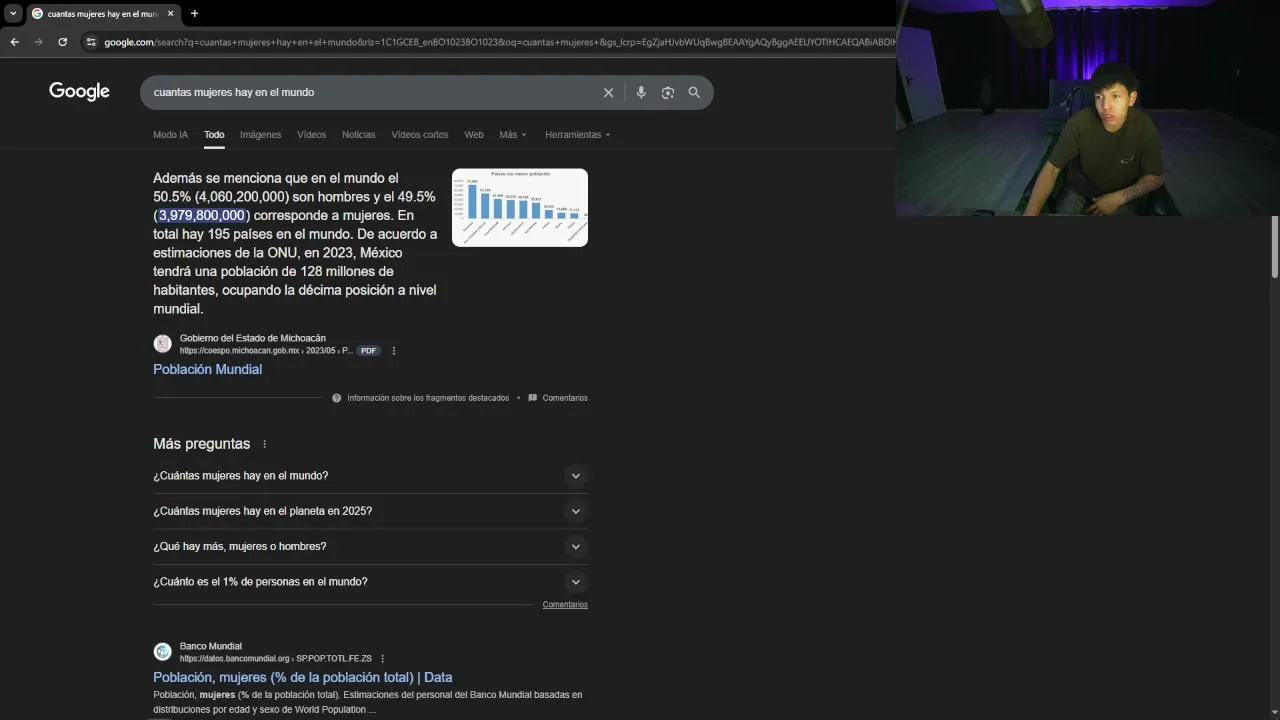Click the featured snippet info question icon
The width and height of the screenshot is (1280, 720).
coord(337,398)
